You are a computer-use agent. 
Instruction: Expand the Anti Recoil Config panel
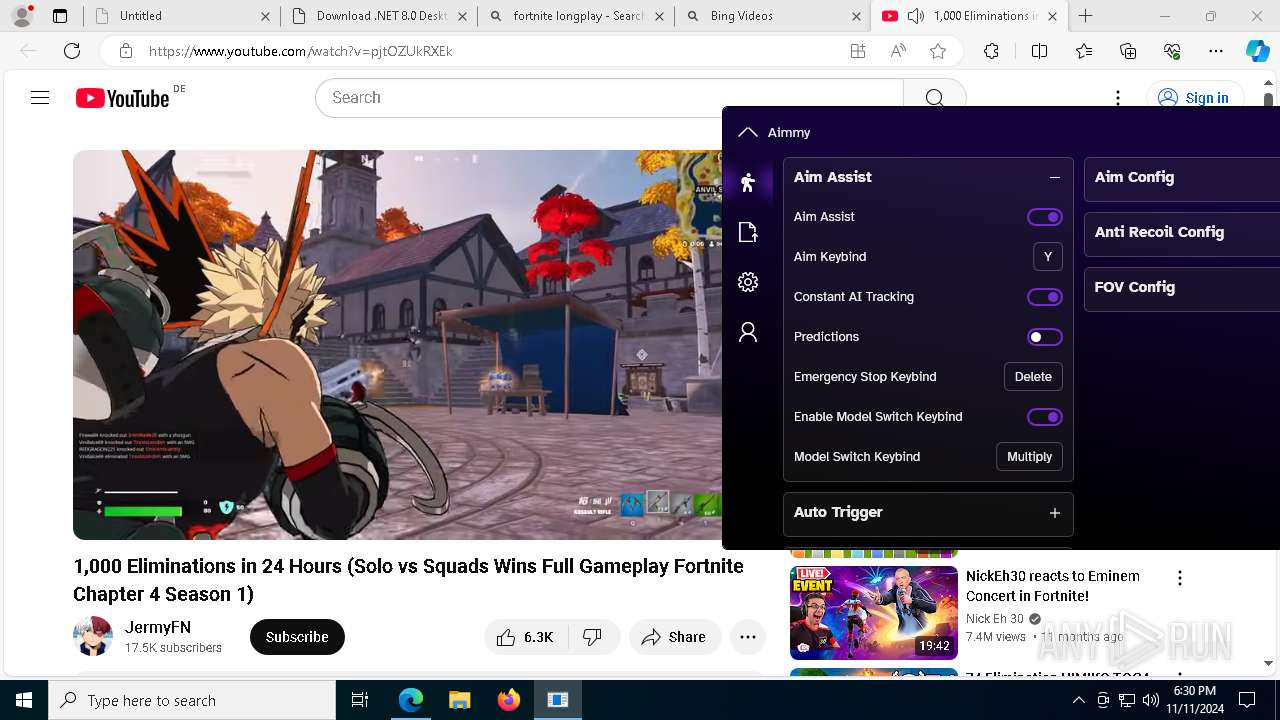[1182, 232]
